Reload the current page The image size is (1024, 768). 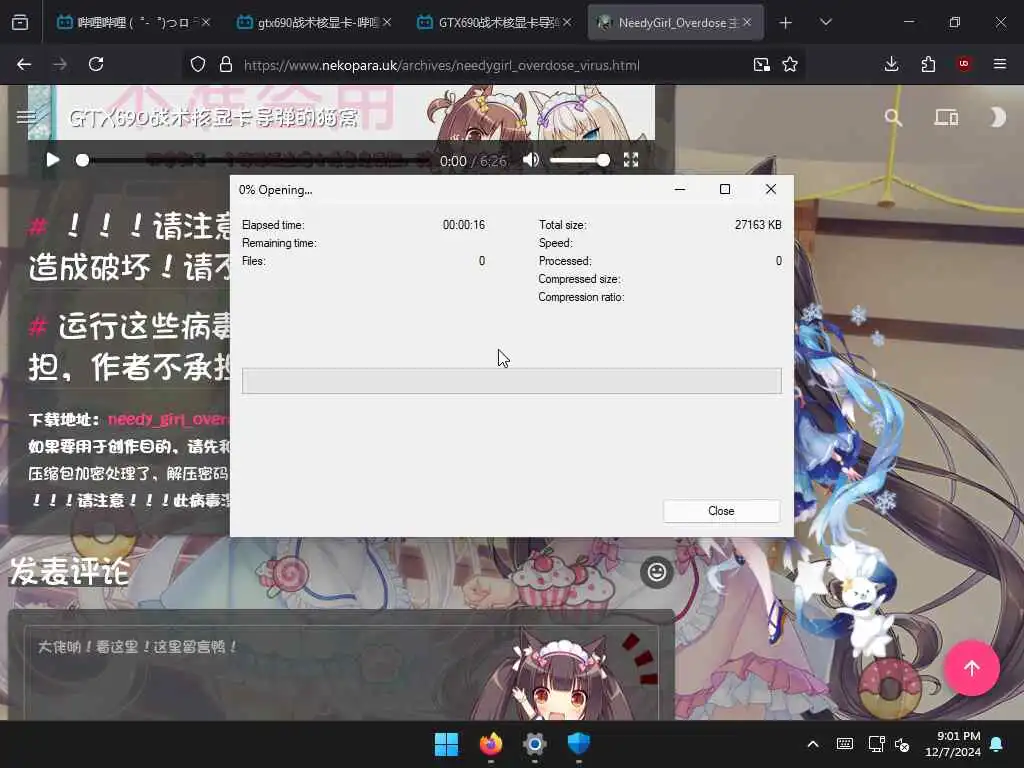click(96, 65)
